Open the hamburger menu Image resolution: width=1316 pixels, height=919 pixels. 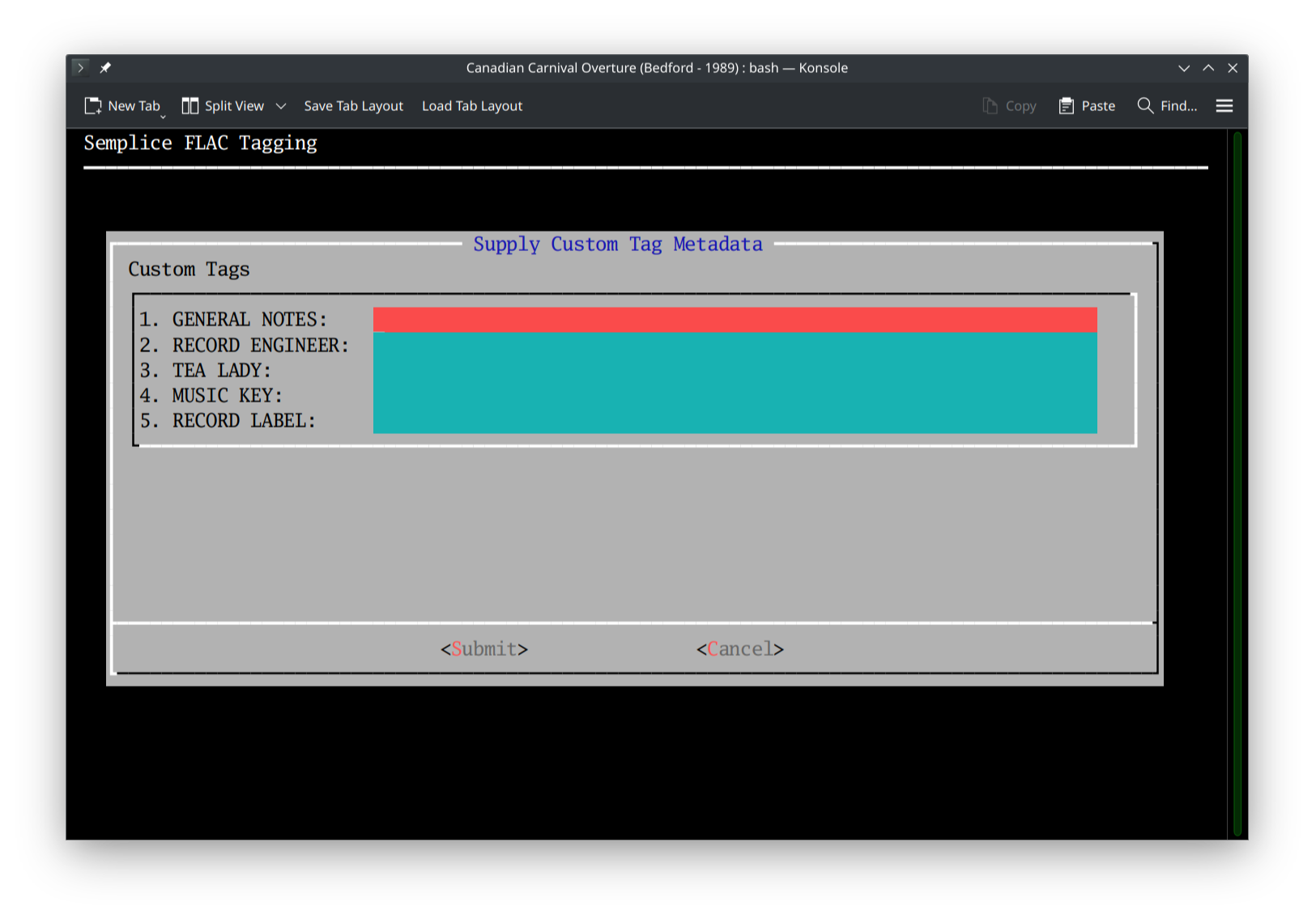pyautogui.click(x=1224, y=105)
